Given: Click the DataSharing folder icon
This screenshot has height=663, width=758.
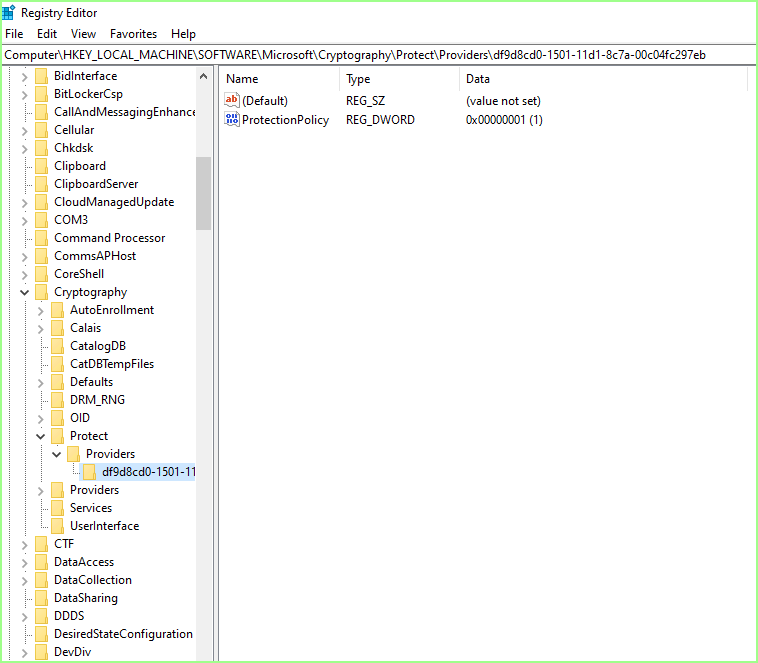Looking at the screenshot, I should point(42,598).
